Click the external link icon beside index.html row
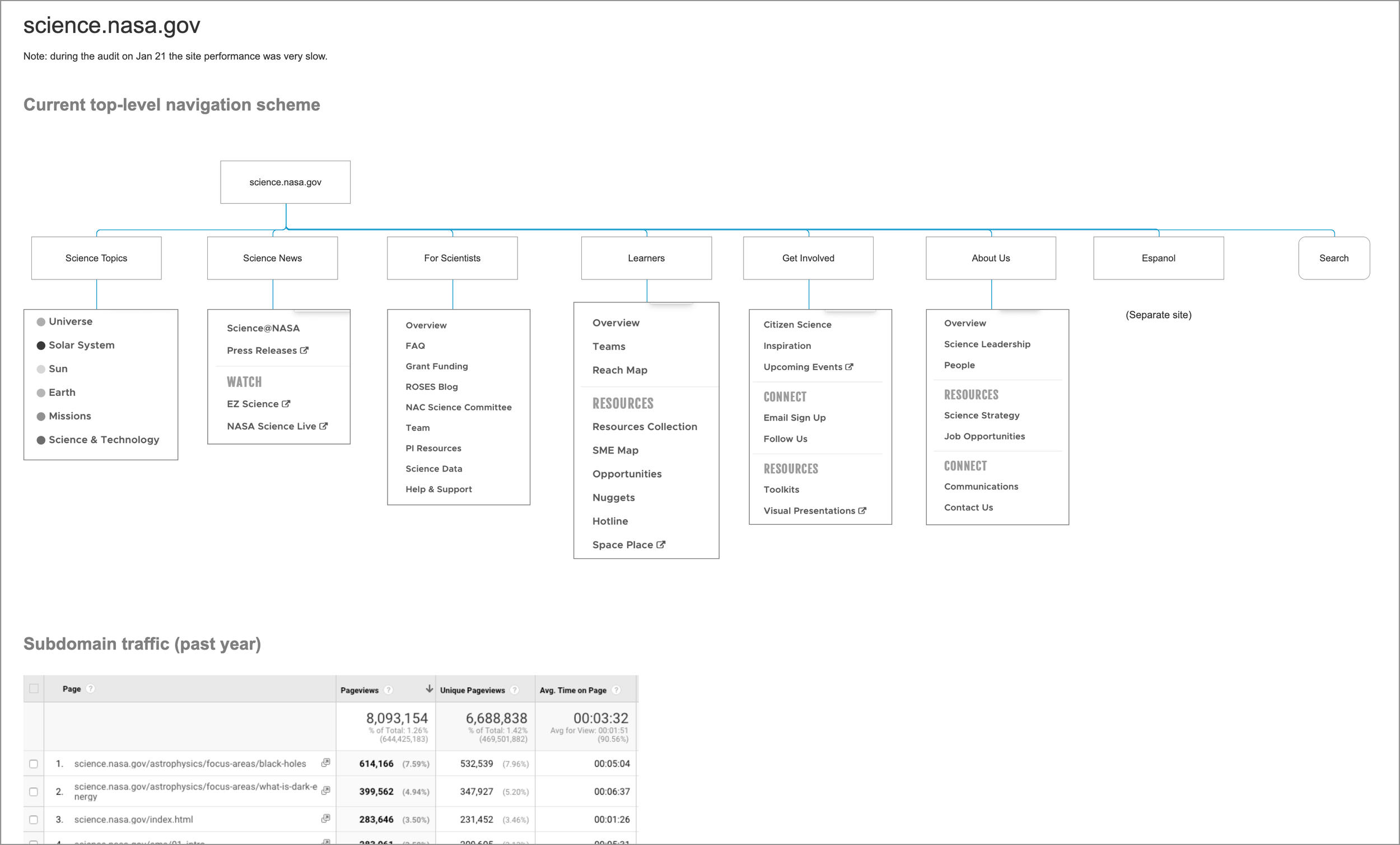This screenshot has width=1400, height=845. 325,818
